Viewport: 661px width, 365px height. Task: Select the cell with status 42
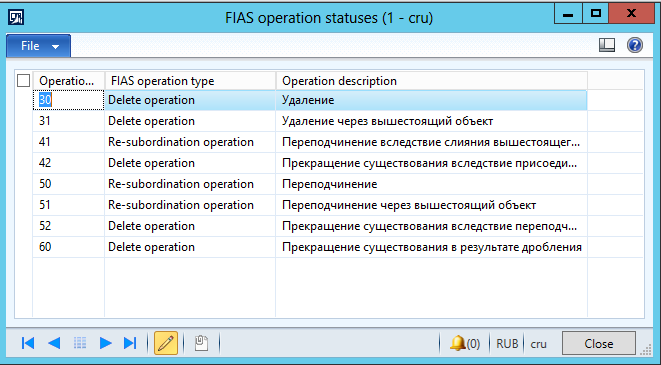[x=68, y=163]
